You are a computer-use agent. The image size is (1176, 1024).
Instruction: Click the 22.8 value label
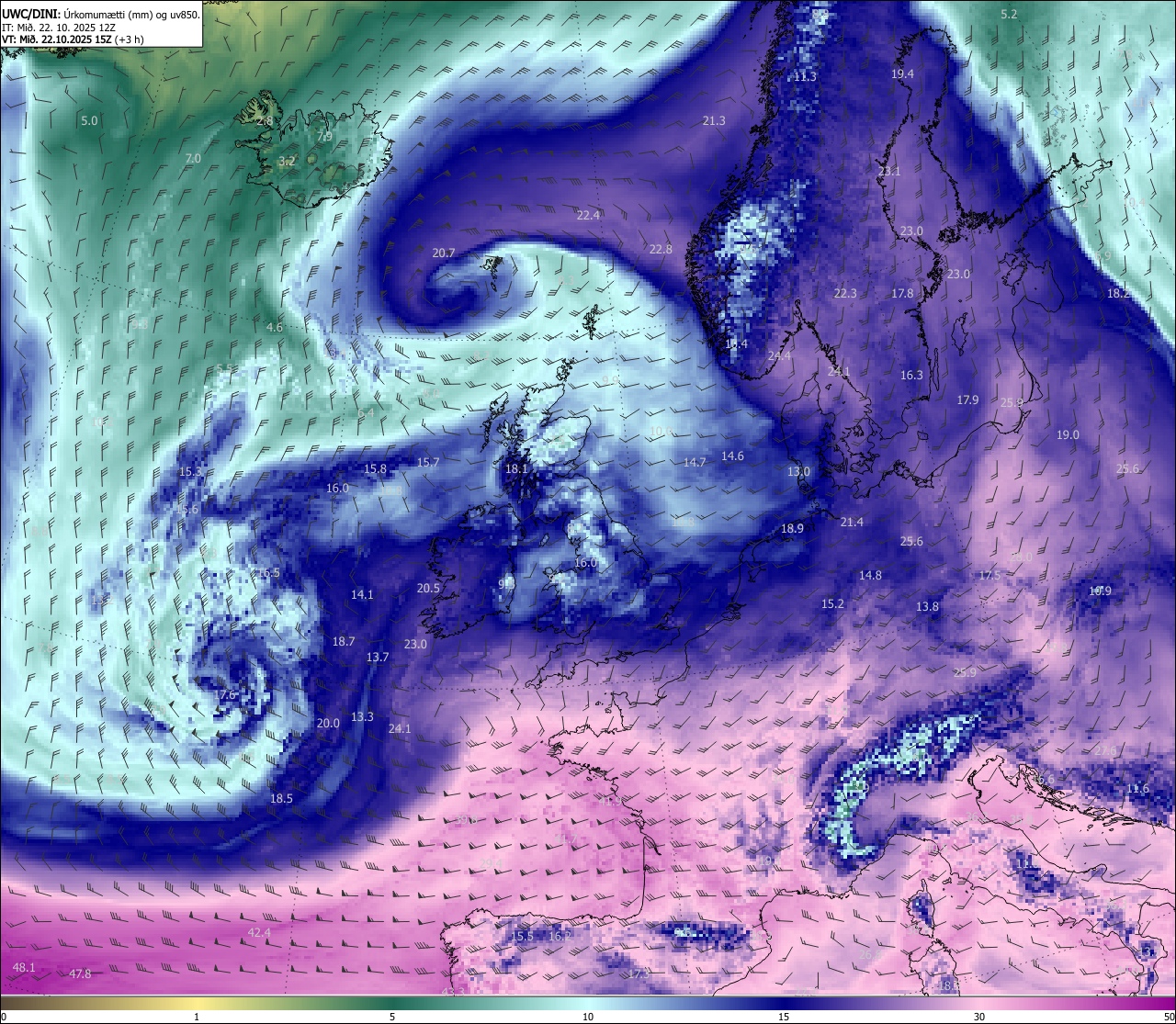point(661,249)
